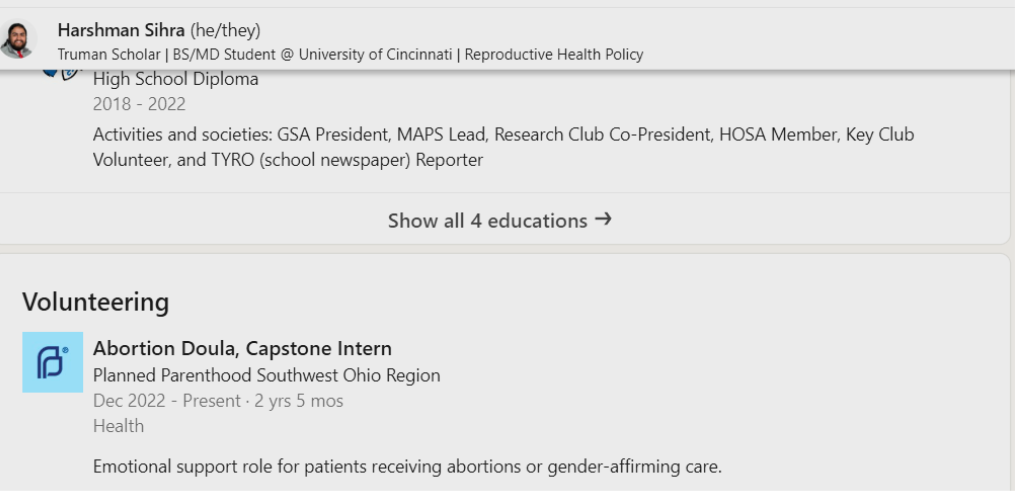
Task: Click the Dec 2022 - Present duration text
Action: pyautogui.click(x=218, y=401)
